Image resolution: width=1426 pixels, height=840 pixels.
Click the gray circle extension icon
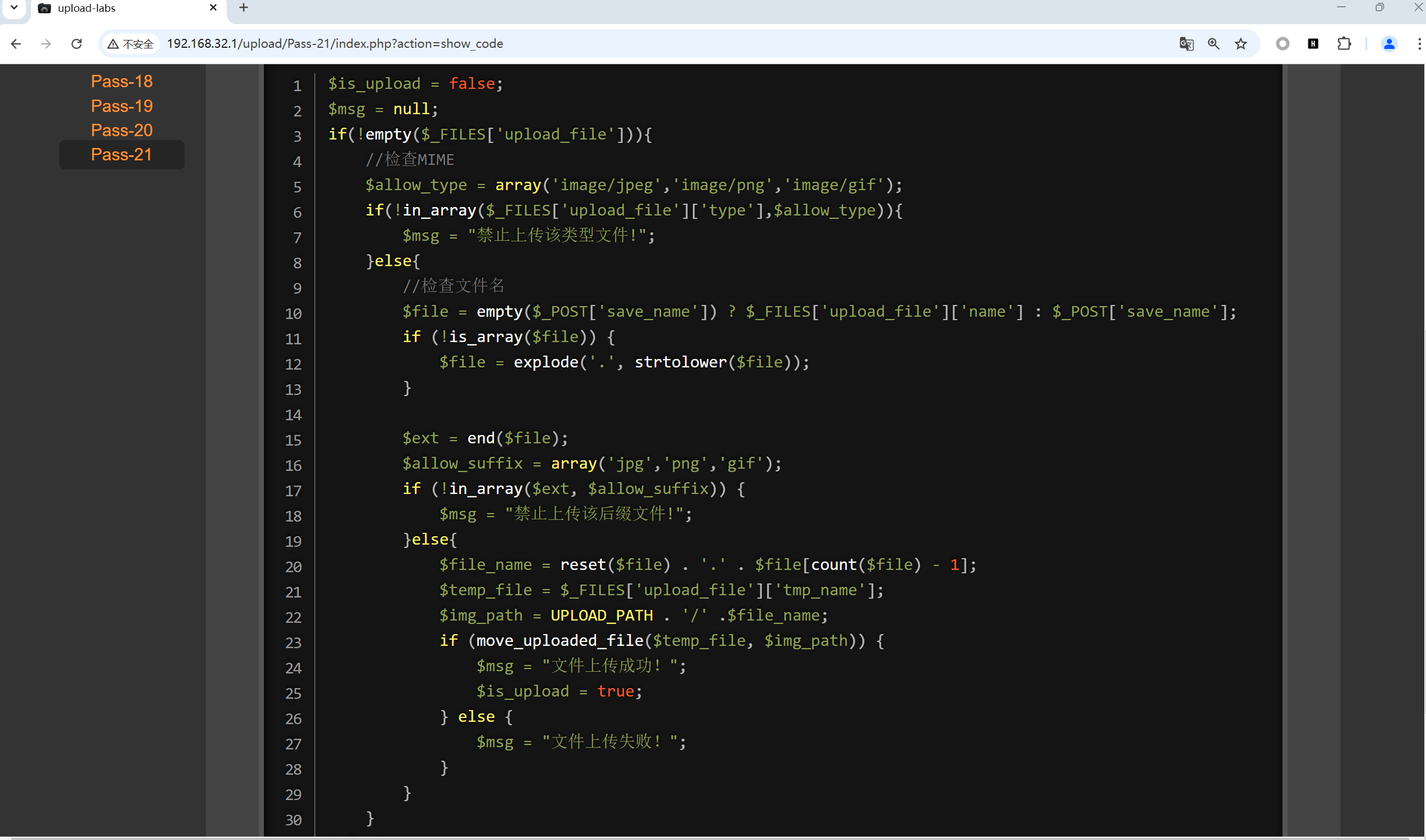(1282, 43)
